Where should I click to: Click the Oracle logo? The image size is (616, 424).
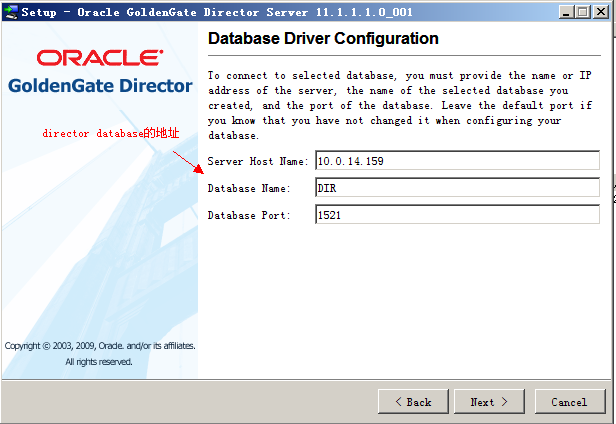pos(100,58)
